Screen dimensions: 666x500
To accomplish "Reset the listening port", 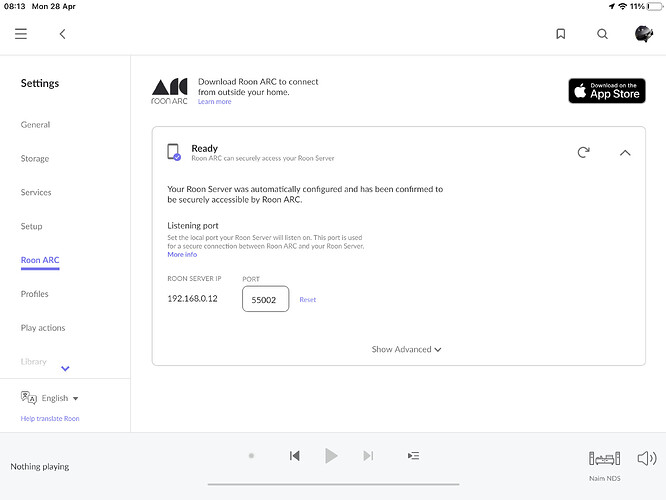I will pyautogui.click(x=308, y=299).
